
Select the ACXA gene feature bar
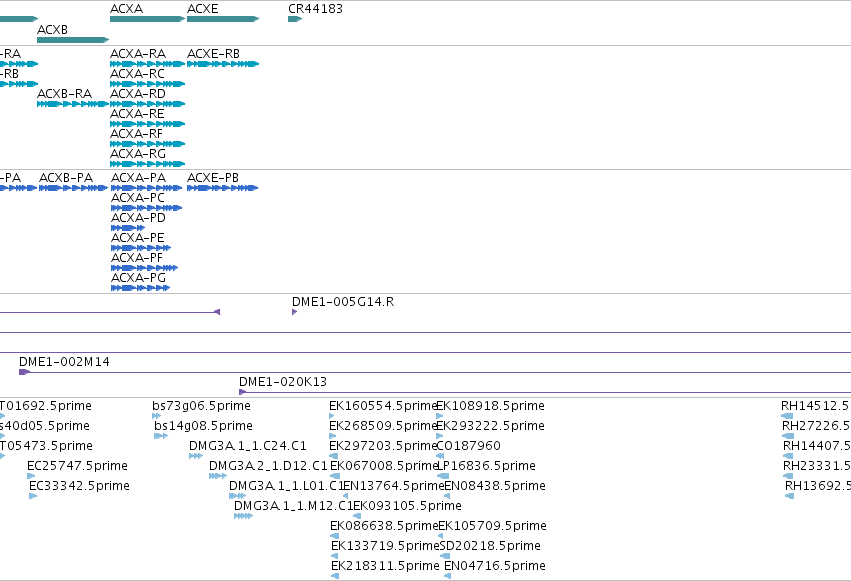[x=147, y=19]
